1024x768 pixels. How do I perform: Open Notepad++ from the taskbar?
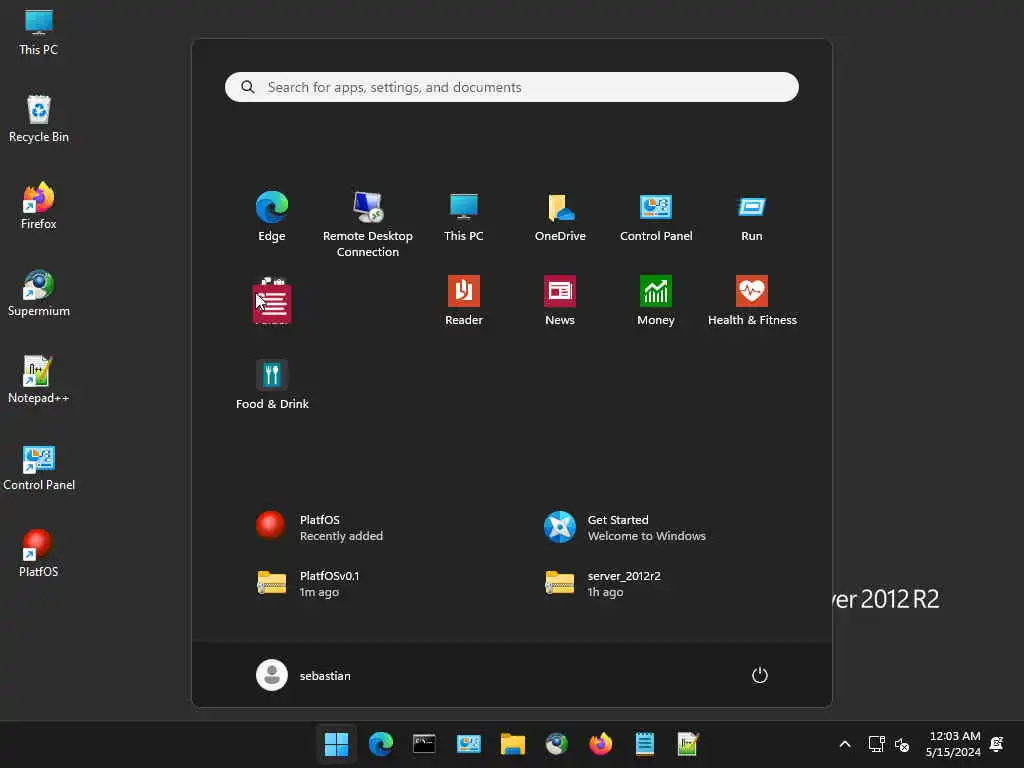(688, 744)
